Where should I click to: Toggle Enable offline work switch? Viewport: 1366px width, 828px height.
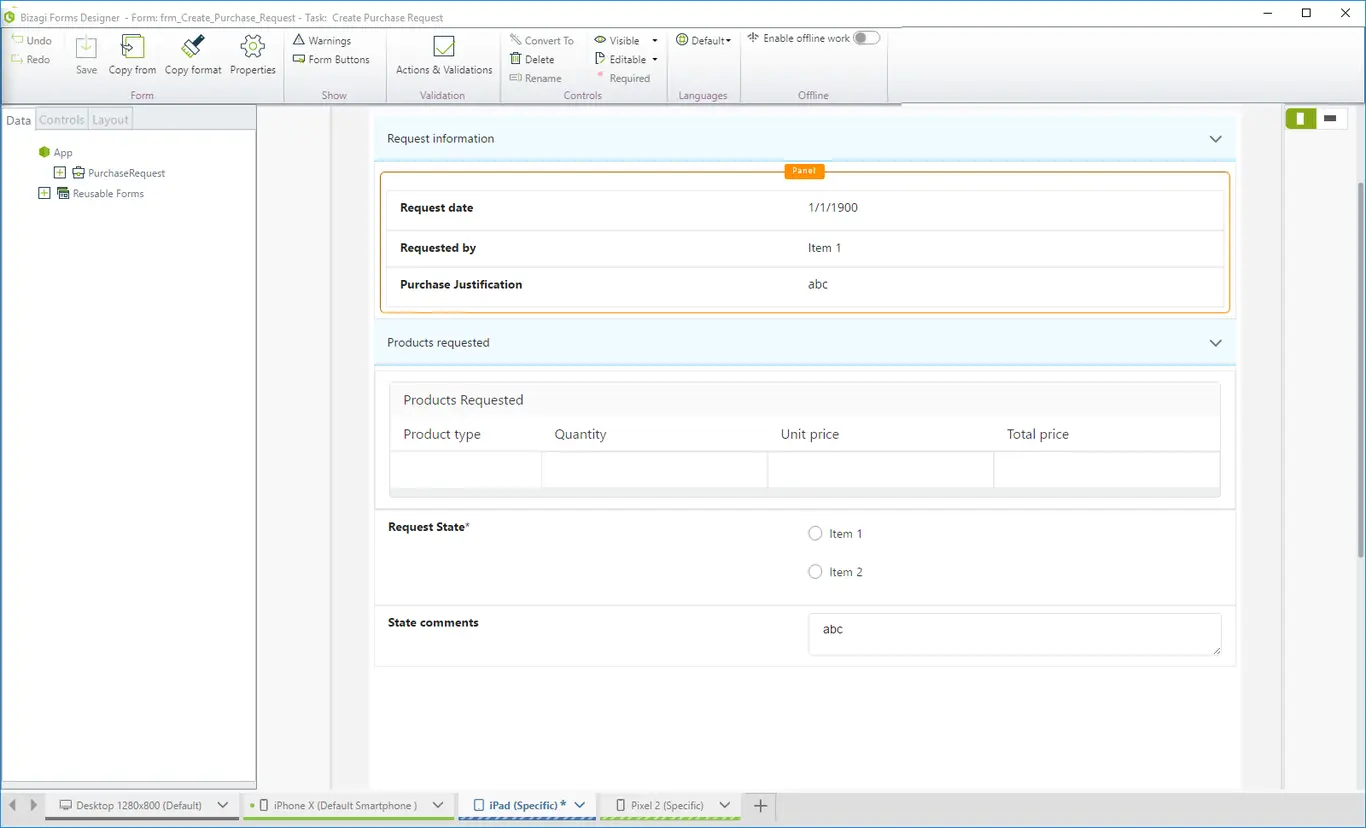(866, 38)
